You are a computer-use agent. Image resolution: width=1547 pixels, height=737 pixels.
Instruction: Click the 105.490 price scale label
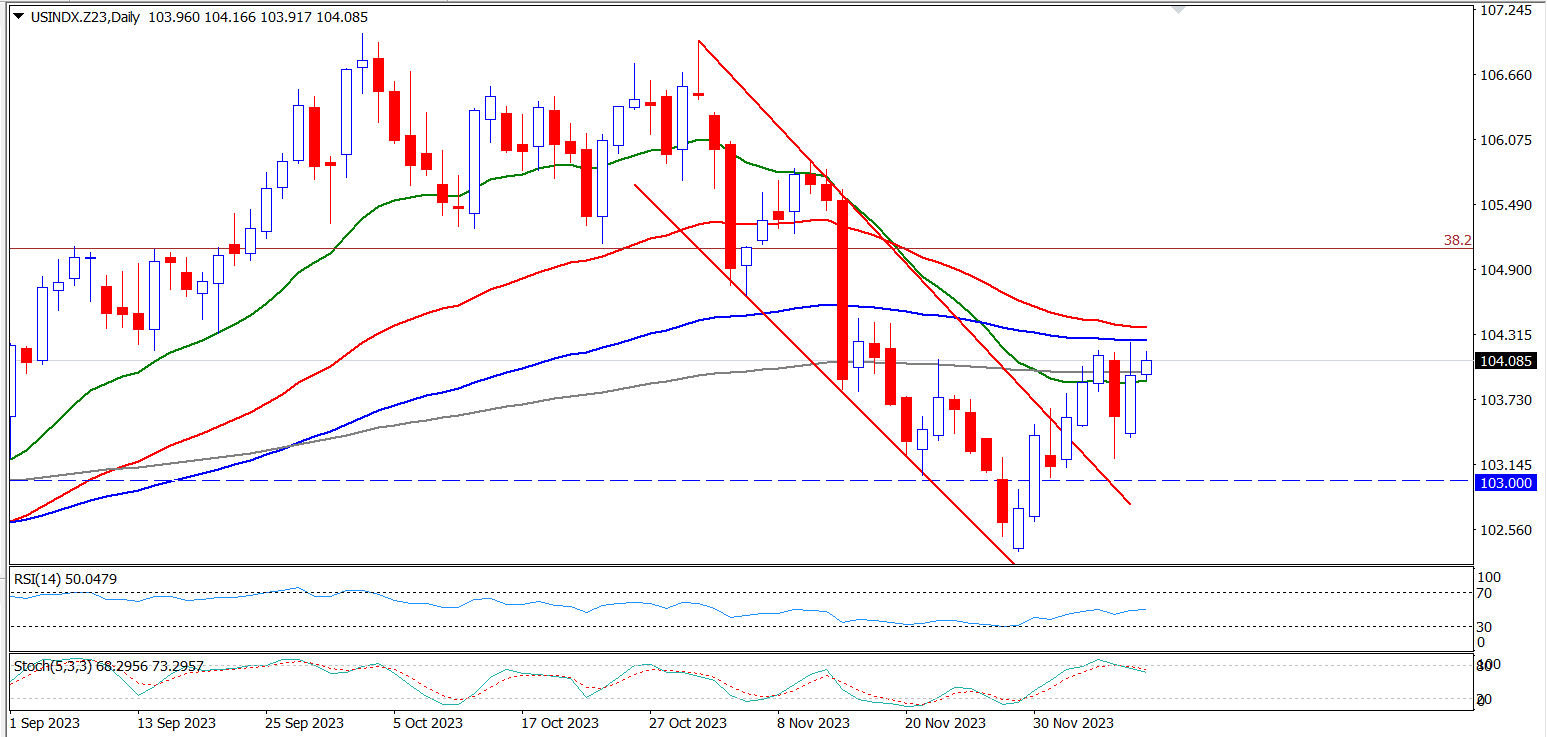1505,205
